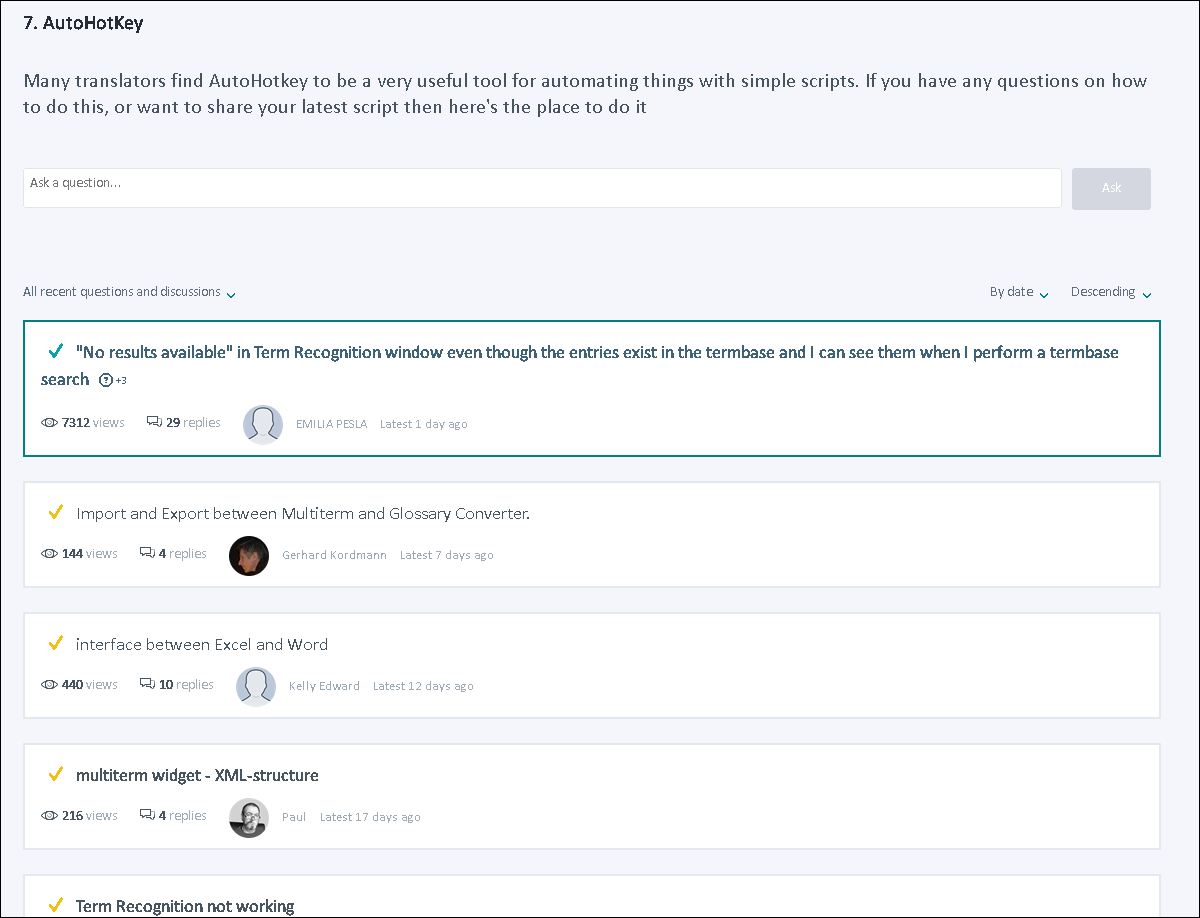The image size is (1200, 918).
Task: Click the eye icon next to 7312 views
Action: tap(50, 422)
